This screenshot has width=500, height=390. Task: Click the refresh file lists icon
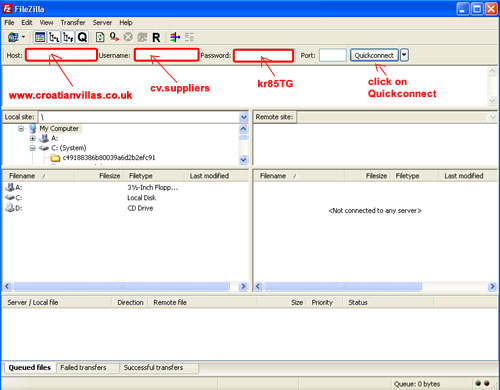100,37
